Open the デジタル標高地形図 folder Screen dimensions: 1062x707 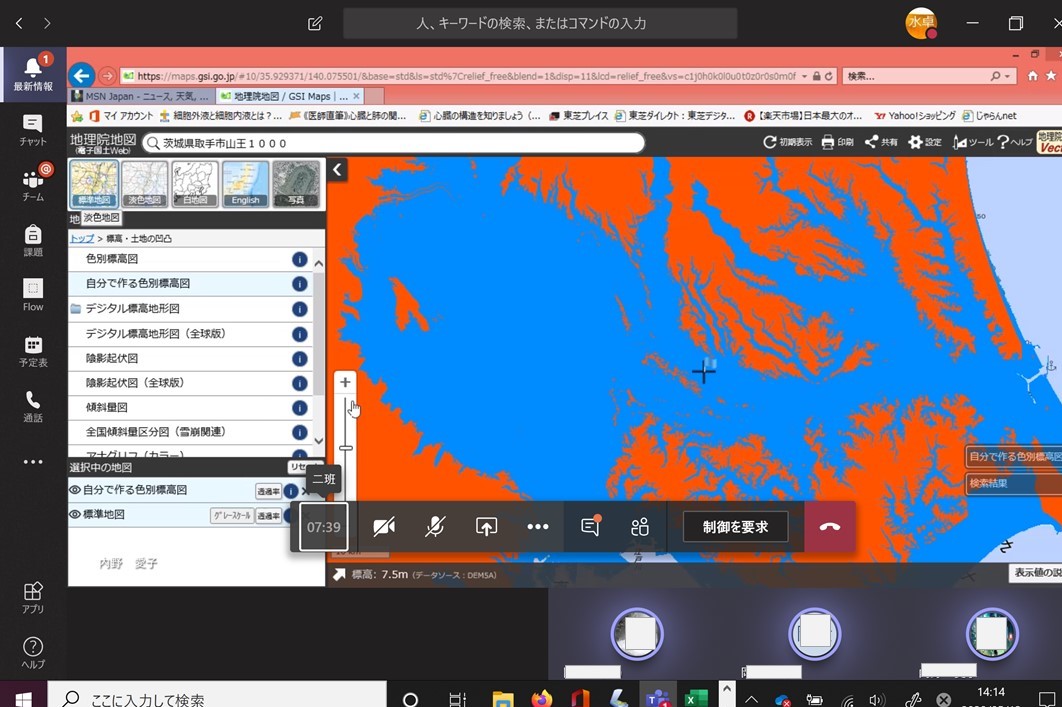pos(190,309)
